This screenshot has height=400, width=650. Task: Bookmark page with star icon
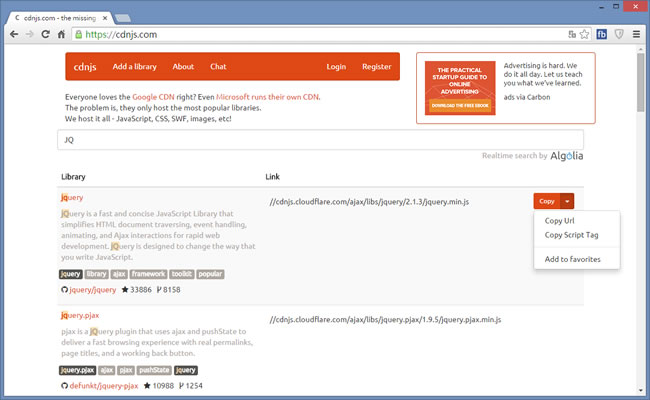click(584, 34)
